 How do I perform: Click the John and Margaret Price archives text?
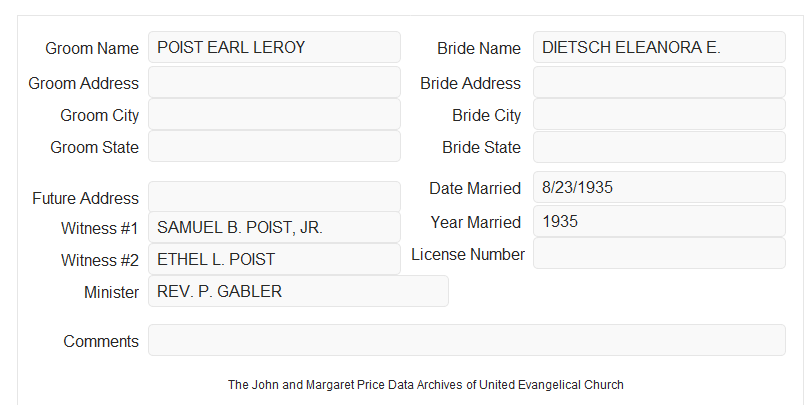tap(426, 385)
